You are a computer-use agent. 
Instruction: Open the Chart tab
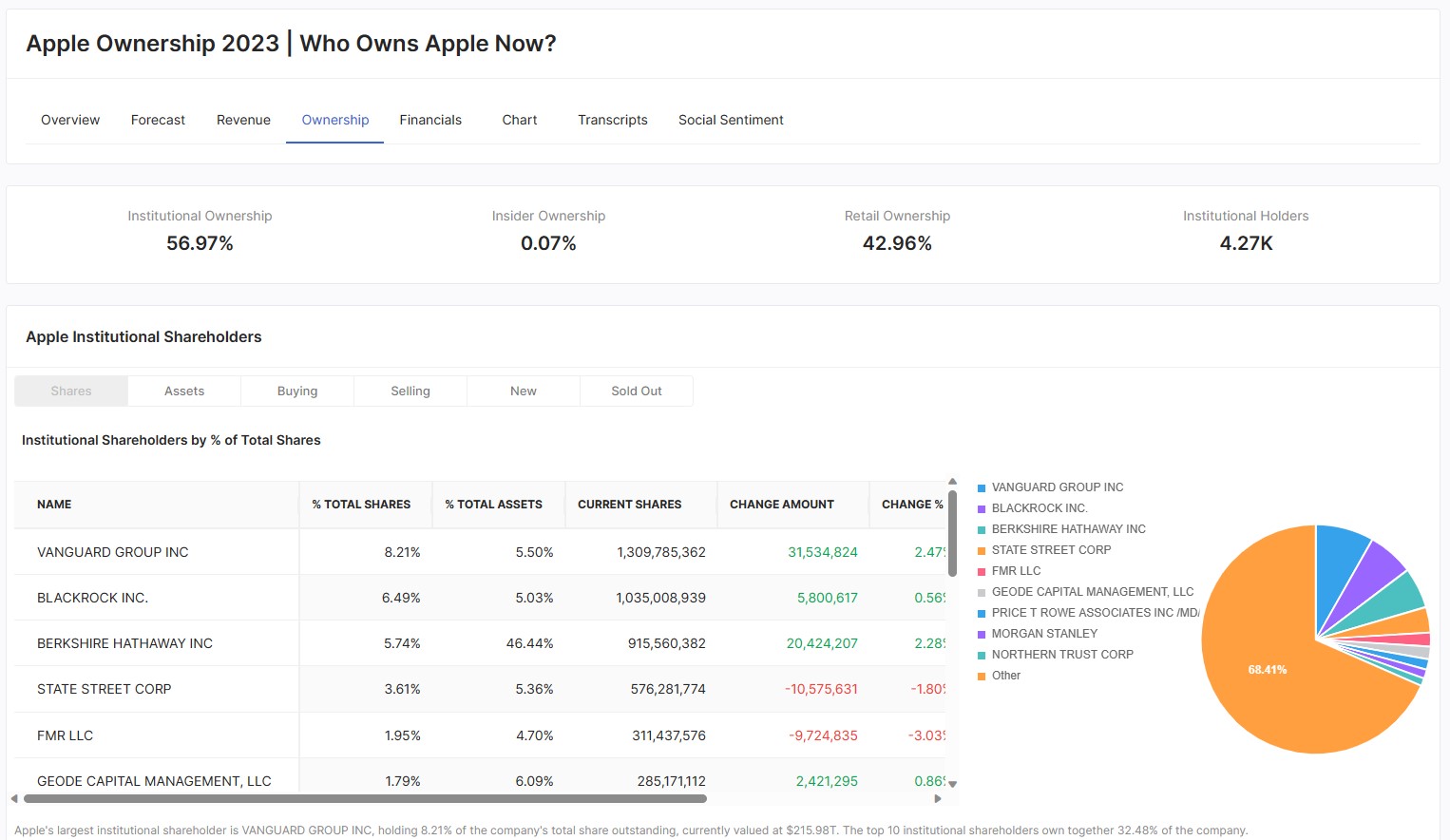point(520,120)
